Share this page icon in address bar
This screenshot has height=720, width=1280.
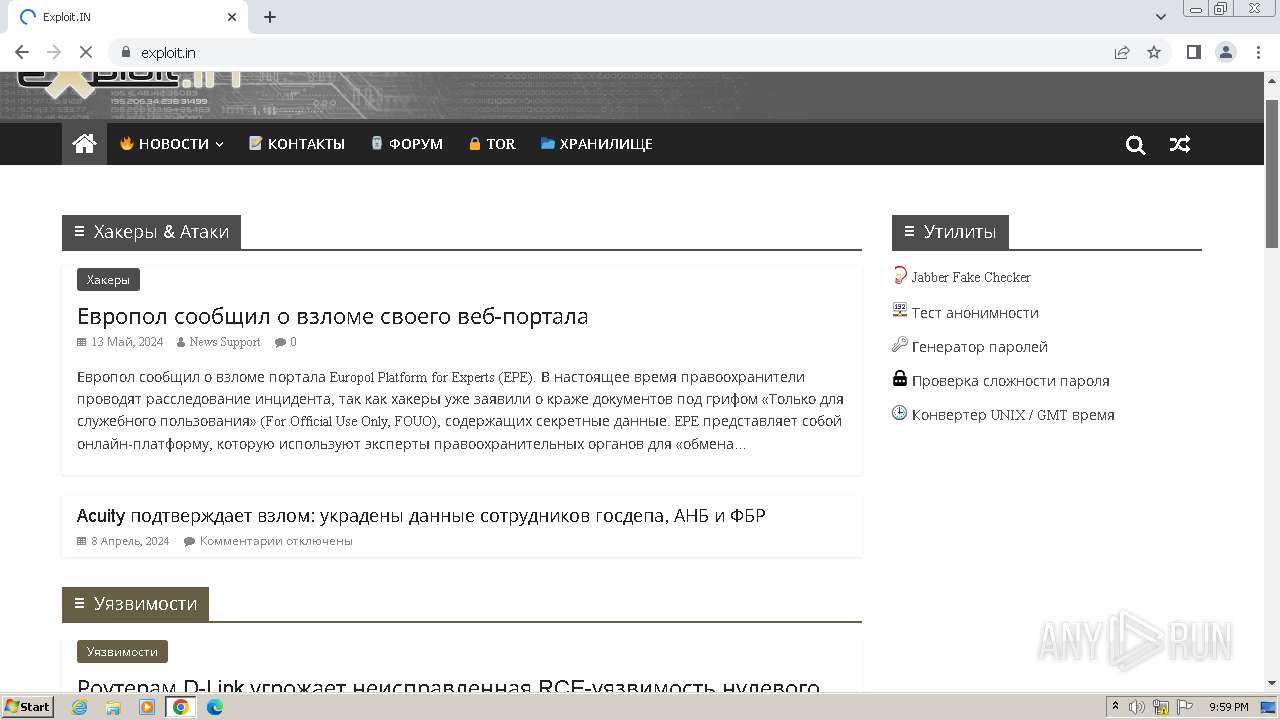point(1122,52)
